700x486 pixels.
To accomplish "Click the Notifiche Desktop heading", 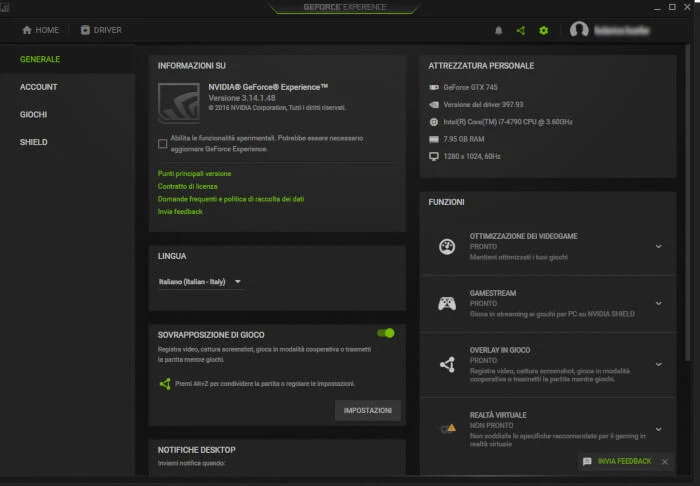I will [196, 450].
